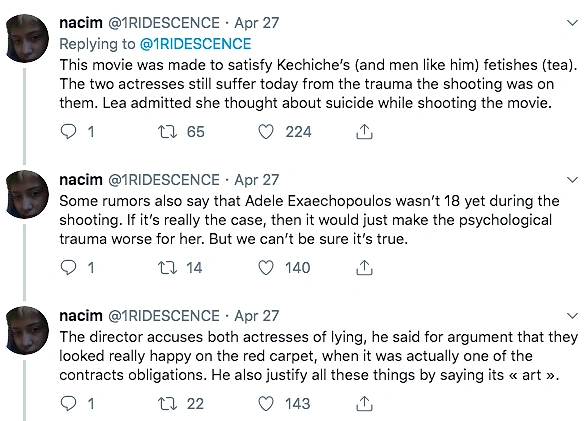Open nacim's profile name on first tweet
587x421 pixels.
point(81,23)
